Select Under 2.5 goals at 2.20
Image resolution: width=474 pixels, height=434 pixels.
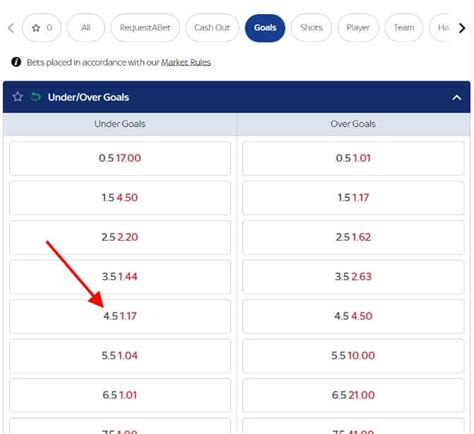[120, 237]
